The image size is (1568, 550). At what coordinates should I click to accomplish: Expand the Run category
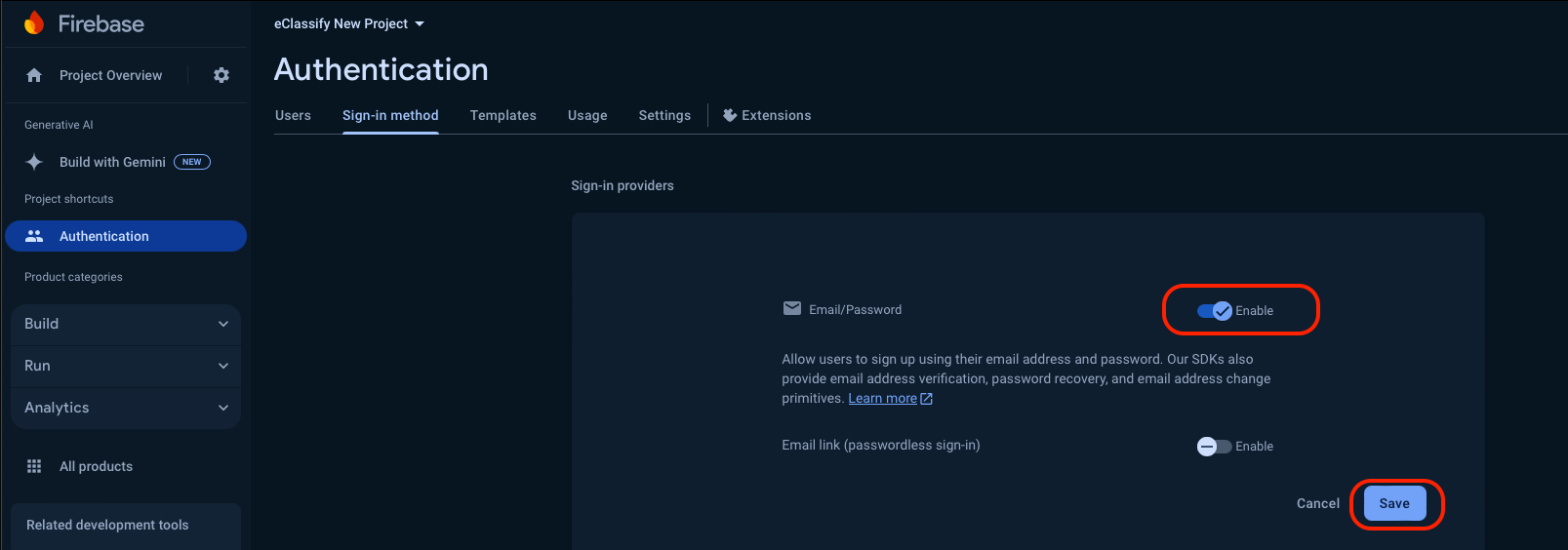(126, 366)
